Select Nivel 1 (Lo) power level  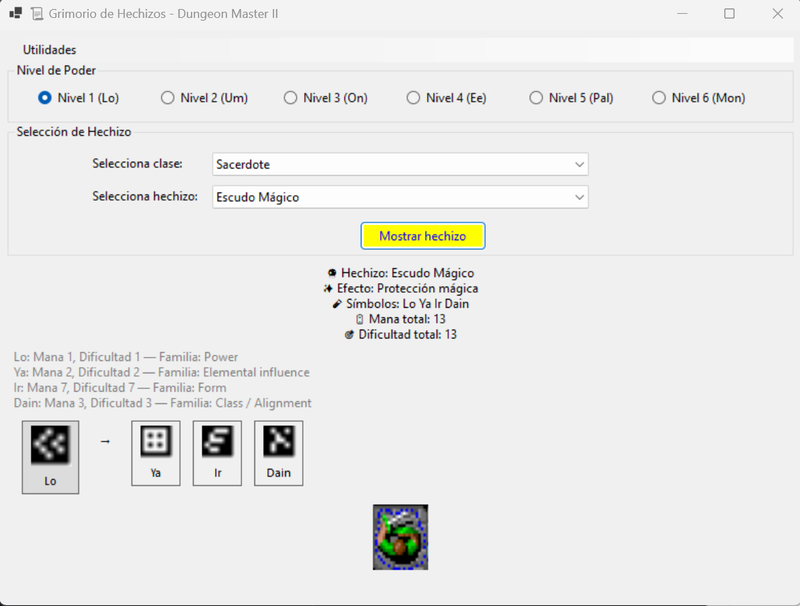[79, 98]
